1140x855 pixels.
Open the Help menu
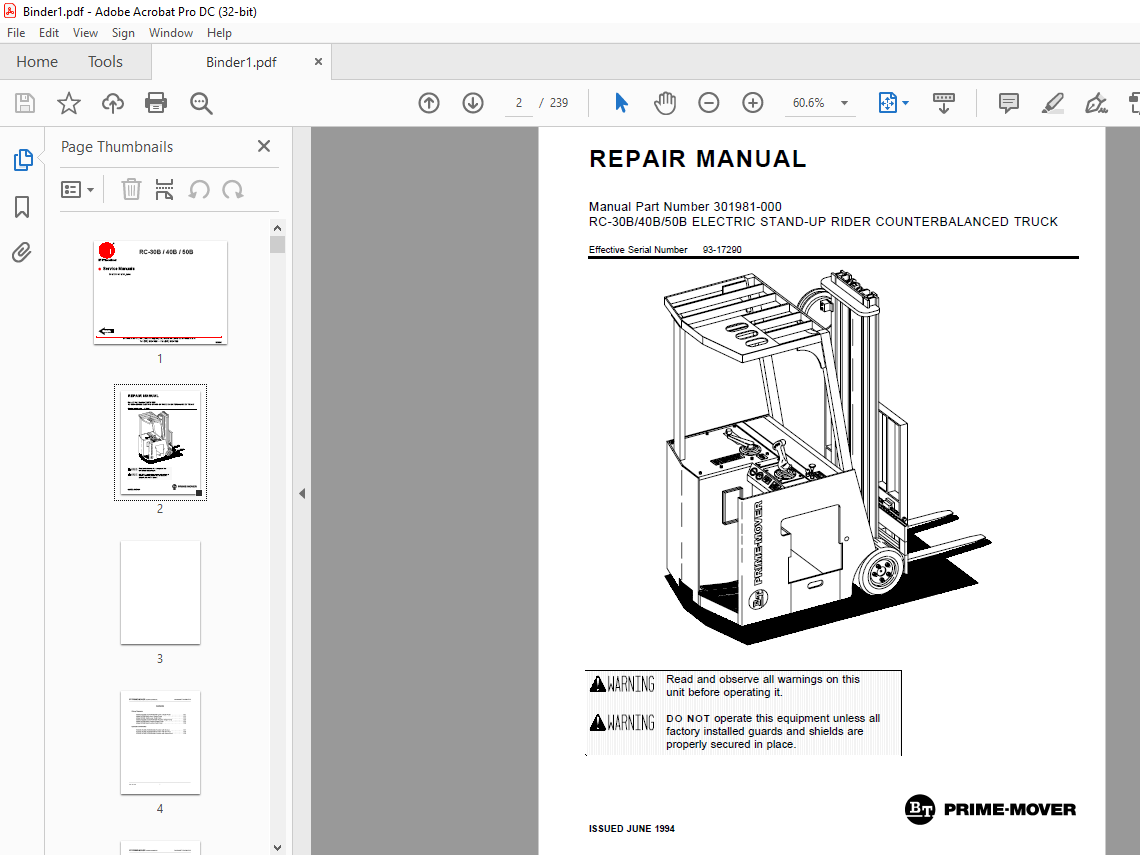pyautogui.click(x=219, y=33)
